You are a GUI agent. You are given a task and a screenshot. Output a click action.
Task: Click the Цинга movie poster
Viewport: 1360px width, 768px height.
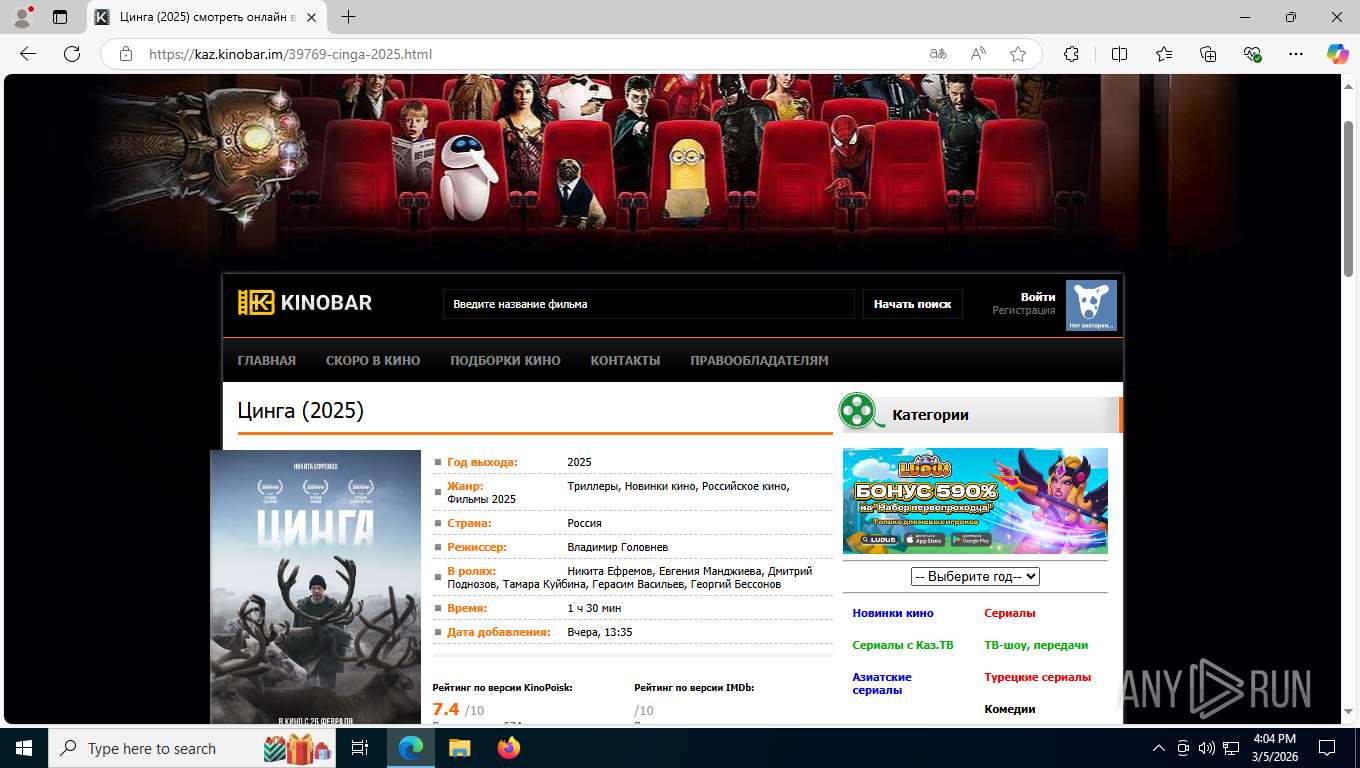316,587
